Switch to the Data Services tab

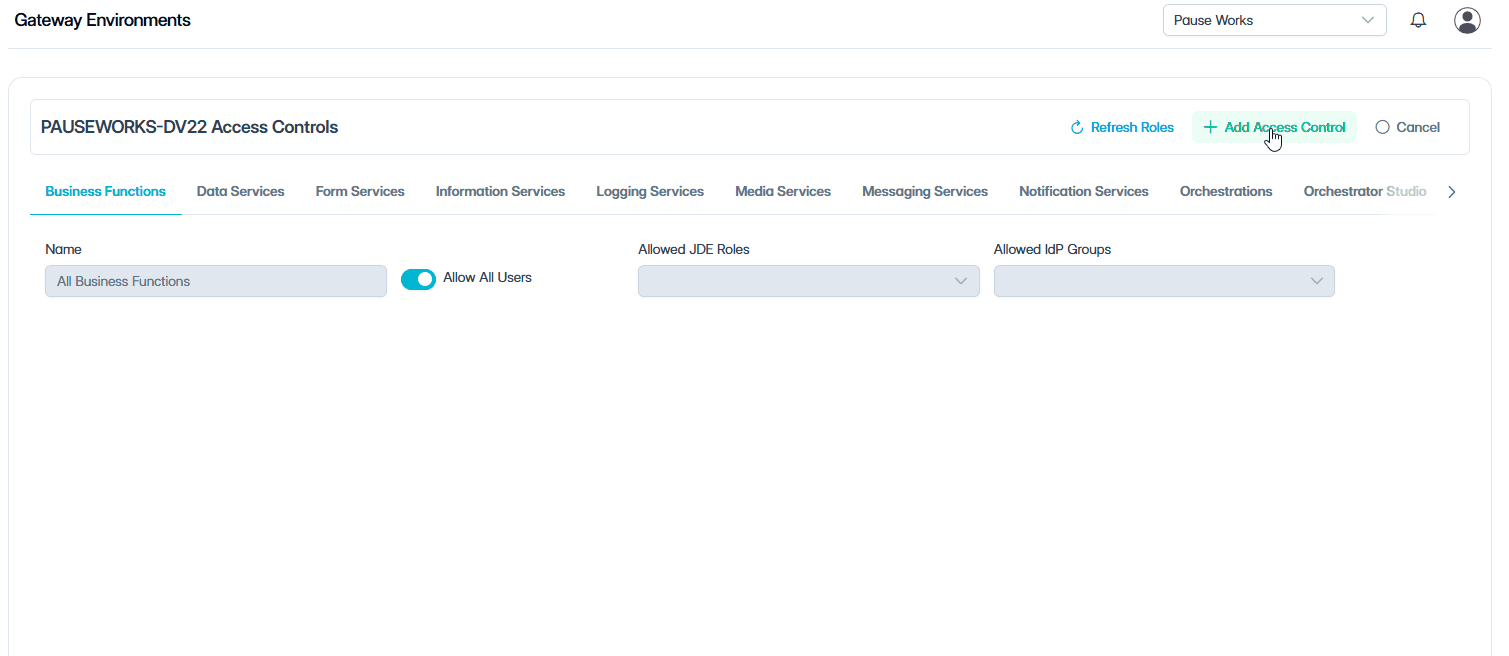(241, 191)
